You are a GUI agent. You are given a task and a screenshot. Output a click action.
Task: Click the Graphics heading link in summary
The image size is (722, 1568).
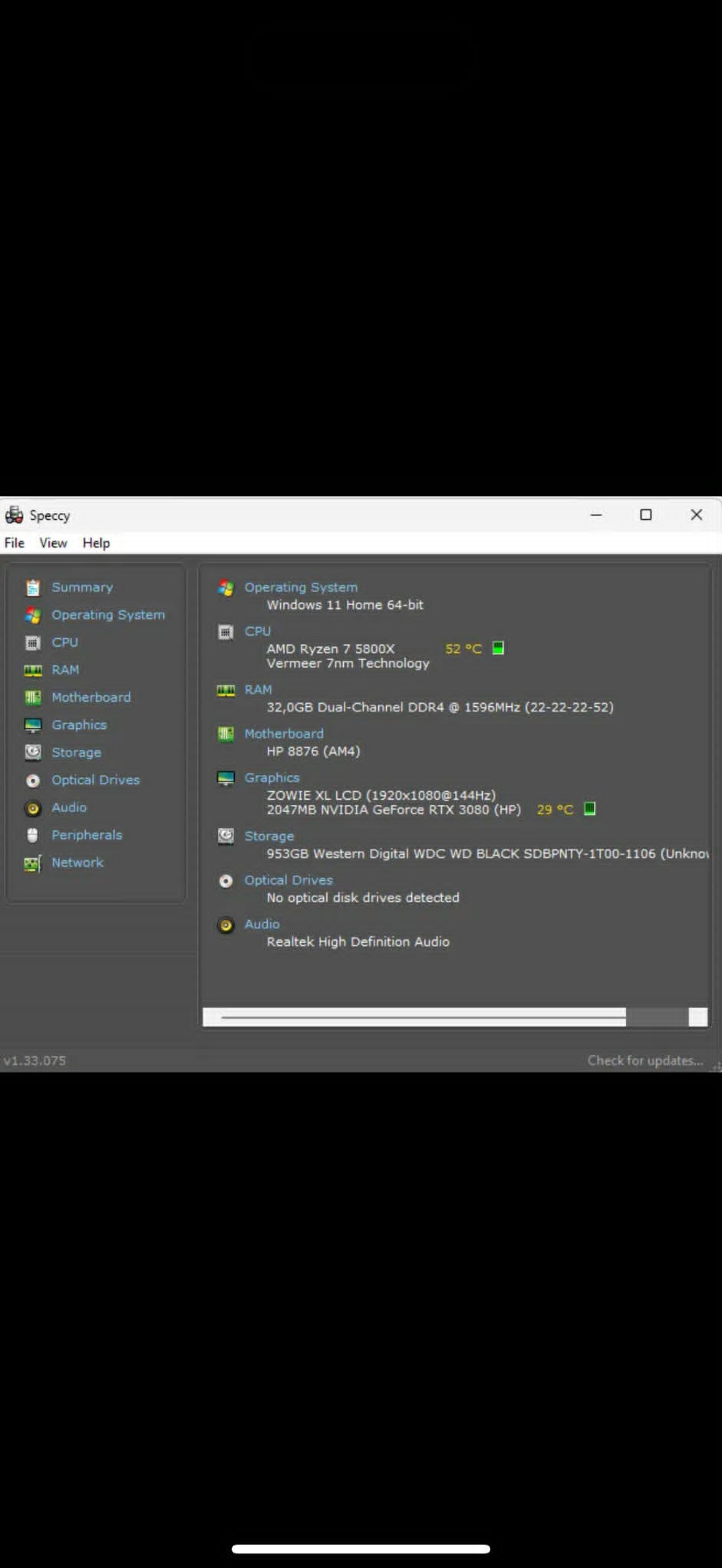click(272, 777)
